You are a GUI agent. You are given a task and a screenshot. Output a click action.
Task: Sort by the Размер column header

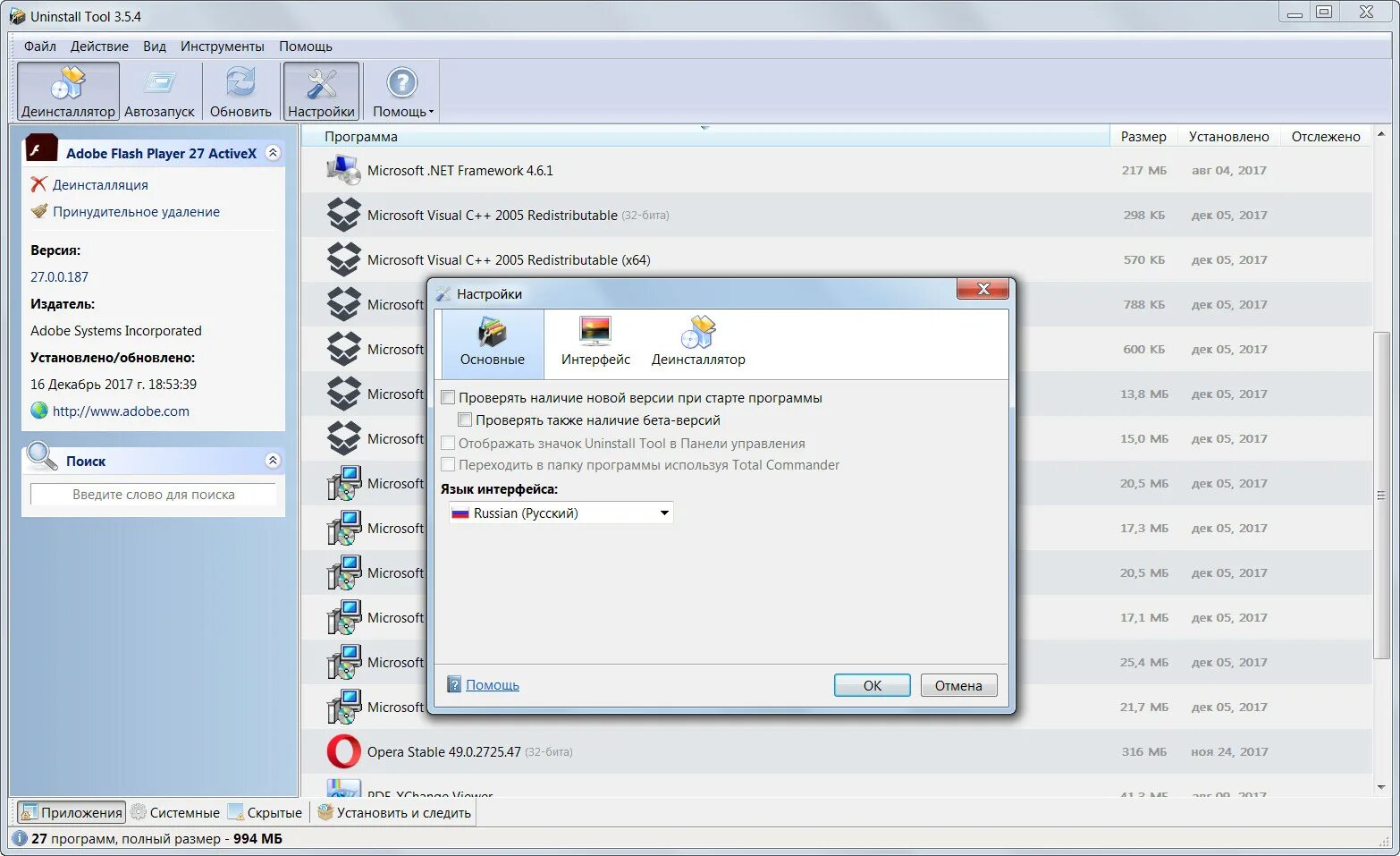pos(1143,136)
